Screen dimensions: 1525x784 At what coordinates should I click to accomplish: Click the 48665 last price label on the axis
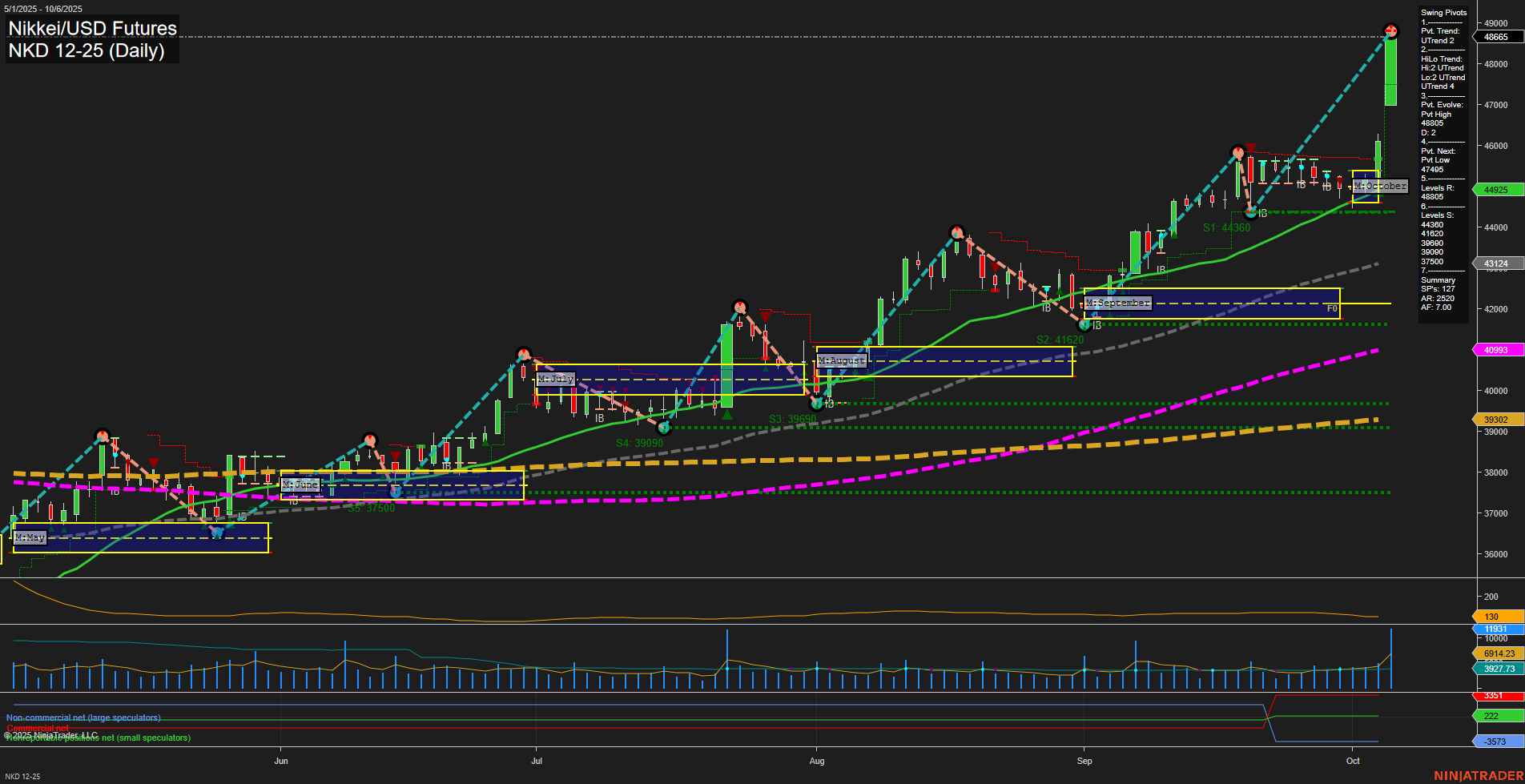coord(1495,36)
